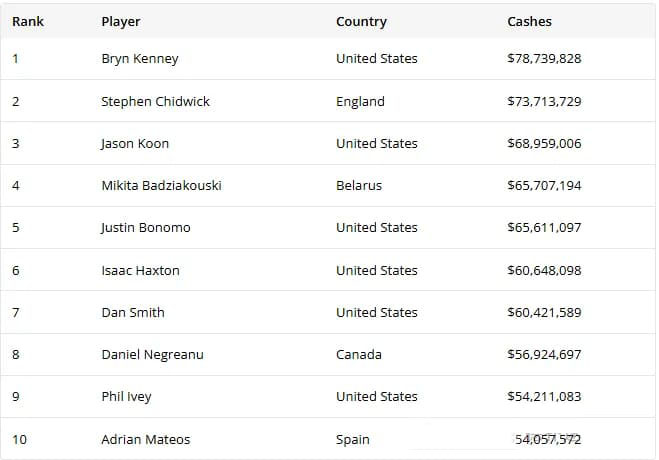
Task: Select the Dan Smith row name
Action: 133,312
